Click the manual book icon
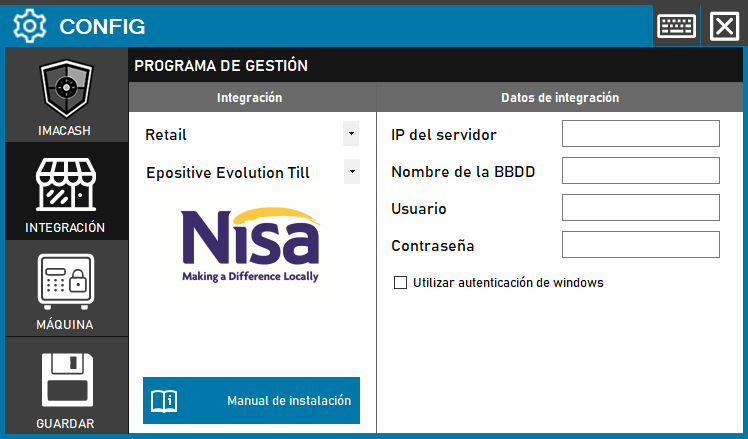This screenshot has height=439, width=748. click(x=164, y=401)
